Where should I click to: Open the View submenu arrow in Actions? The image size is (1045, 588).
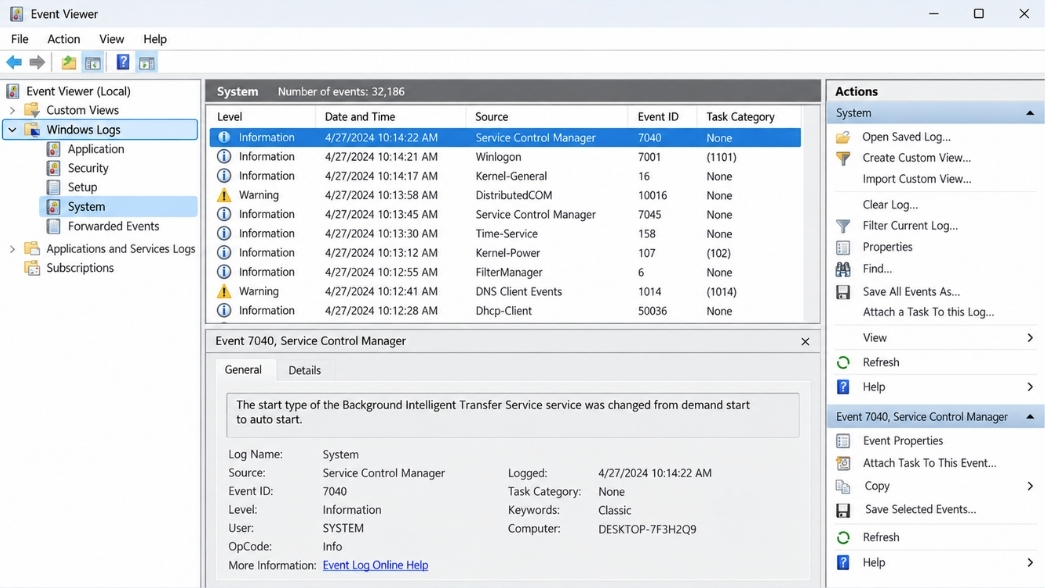point(1030,338)
